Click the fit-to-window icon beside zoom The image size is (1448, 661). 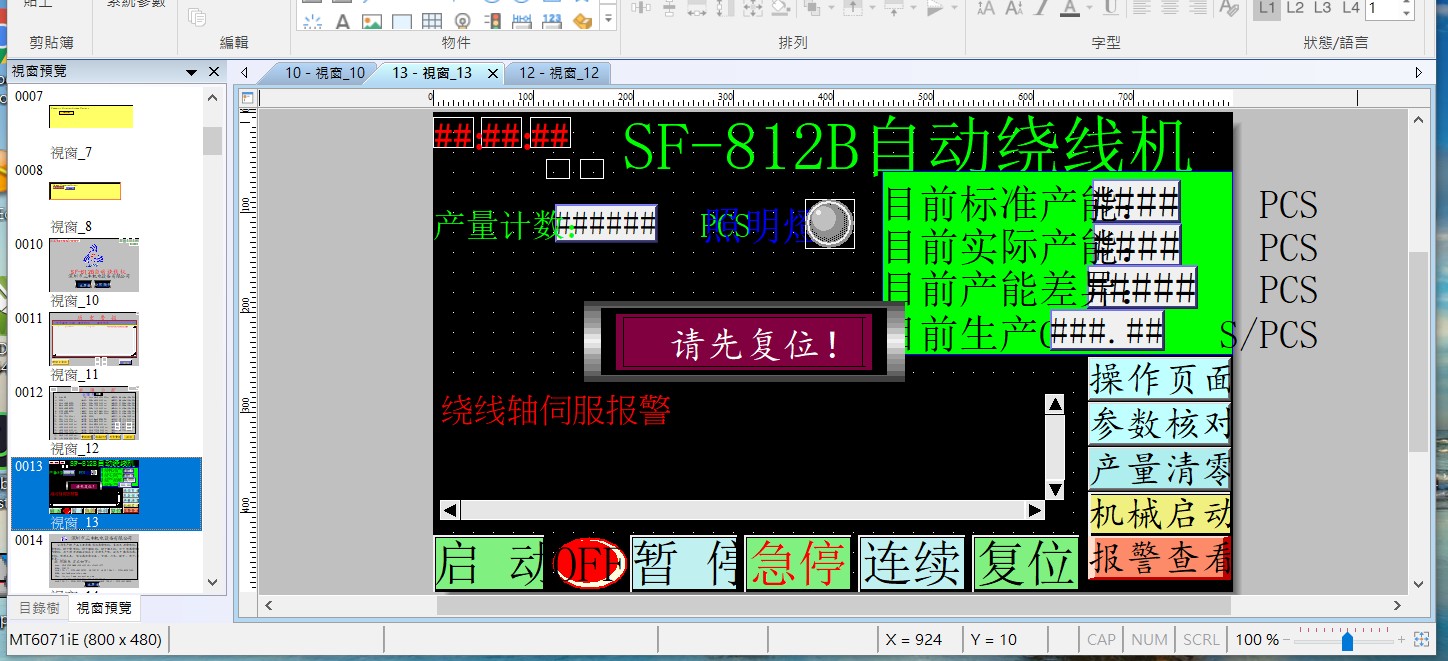pyautogui.click(x=1422, y=639)
